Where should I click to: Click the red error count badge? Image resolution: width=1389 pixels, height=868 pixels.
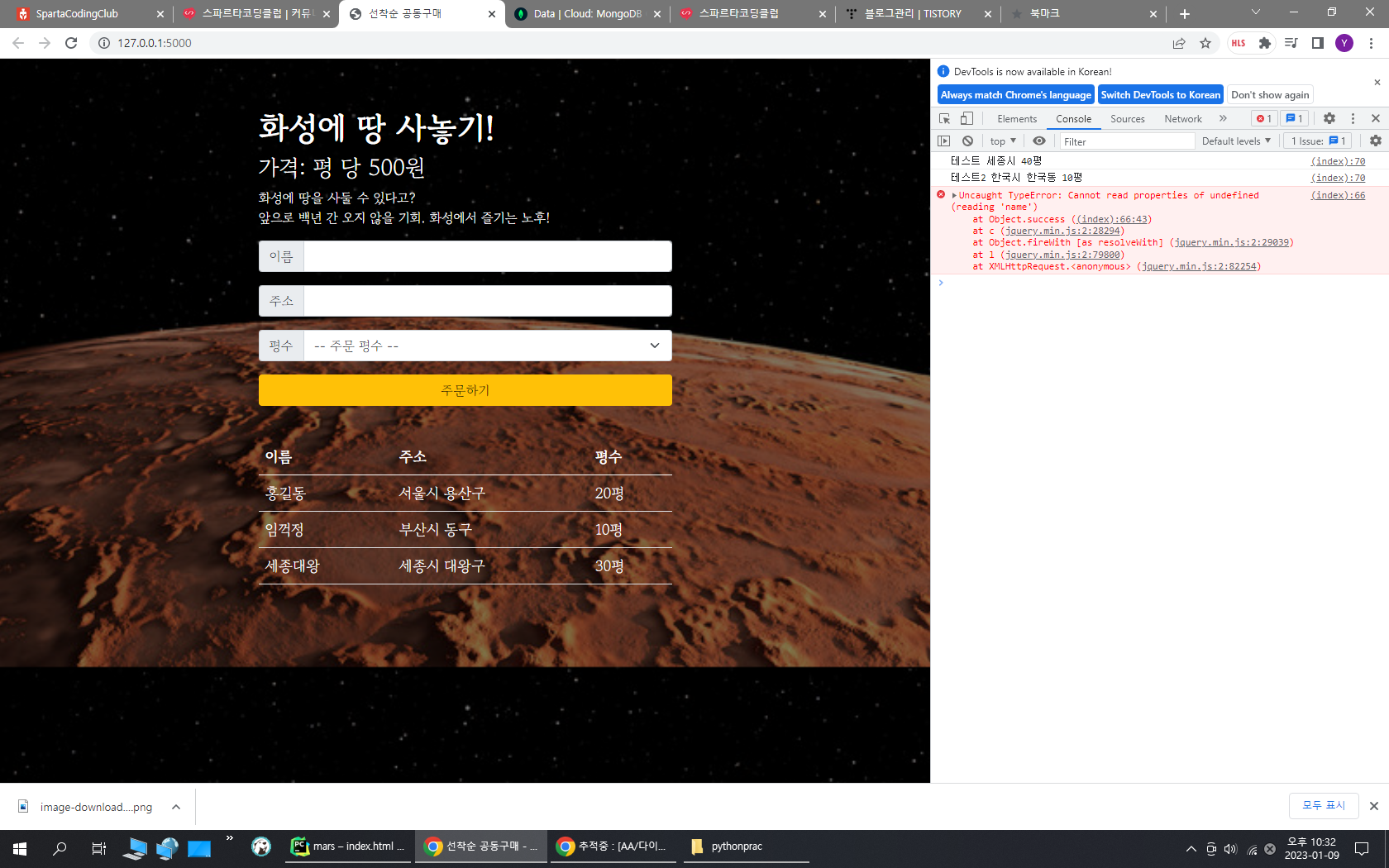[x=1264, y=118]
